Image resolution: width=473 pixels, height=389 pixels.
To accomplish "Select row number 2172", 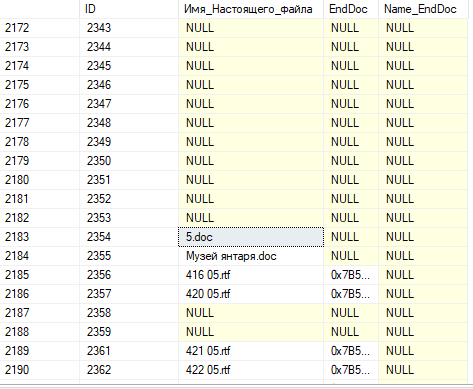I will point(40,28).
